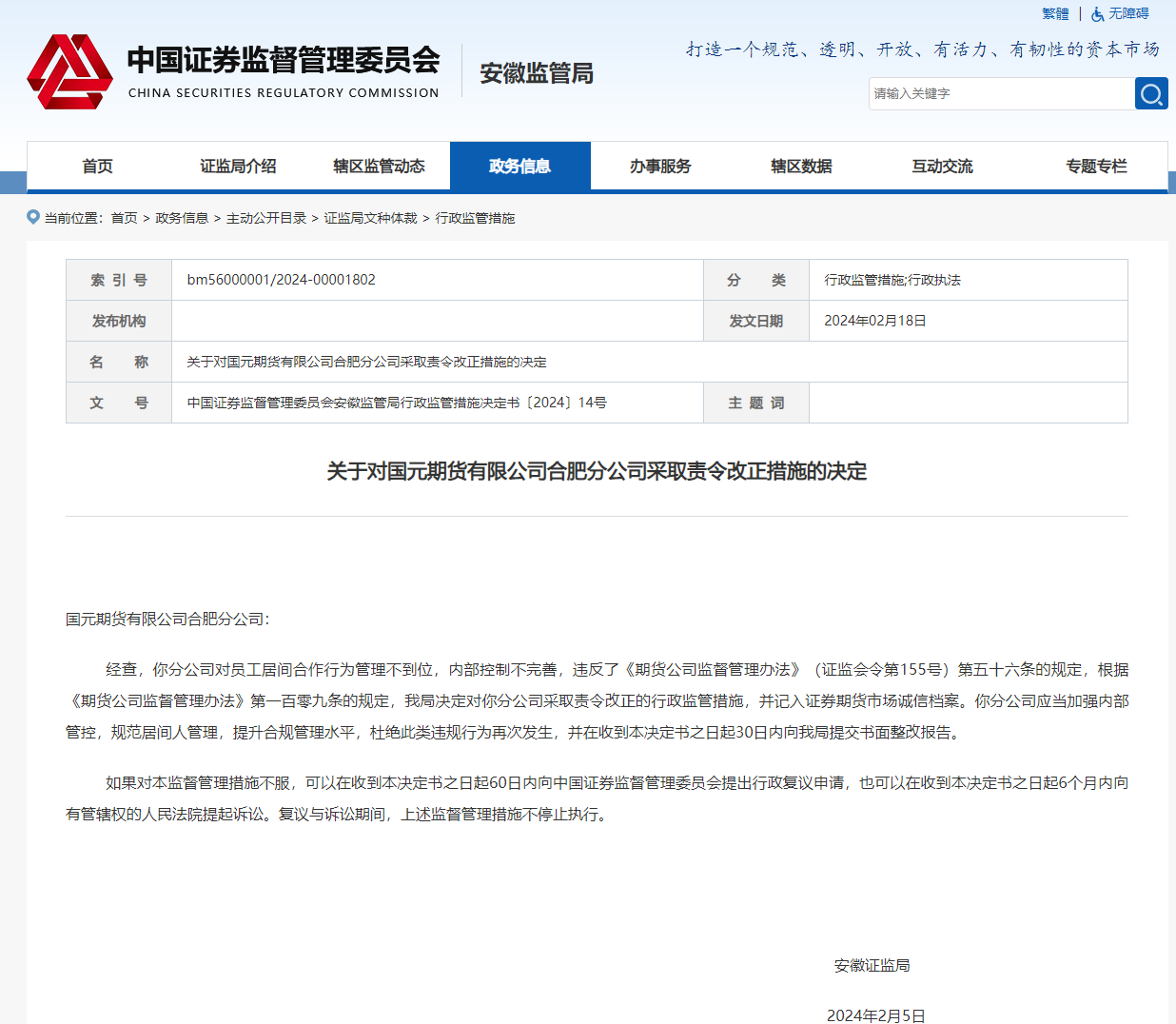Viewport: 1176px width, 1024px height.
Task: Open the 无障碍 accessibility mode link
Action: coord(1128,13)
